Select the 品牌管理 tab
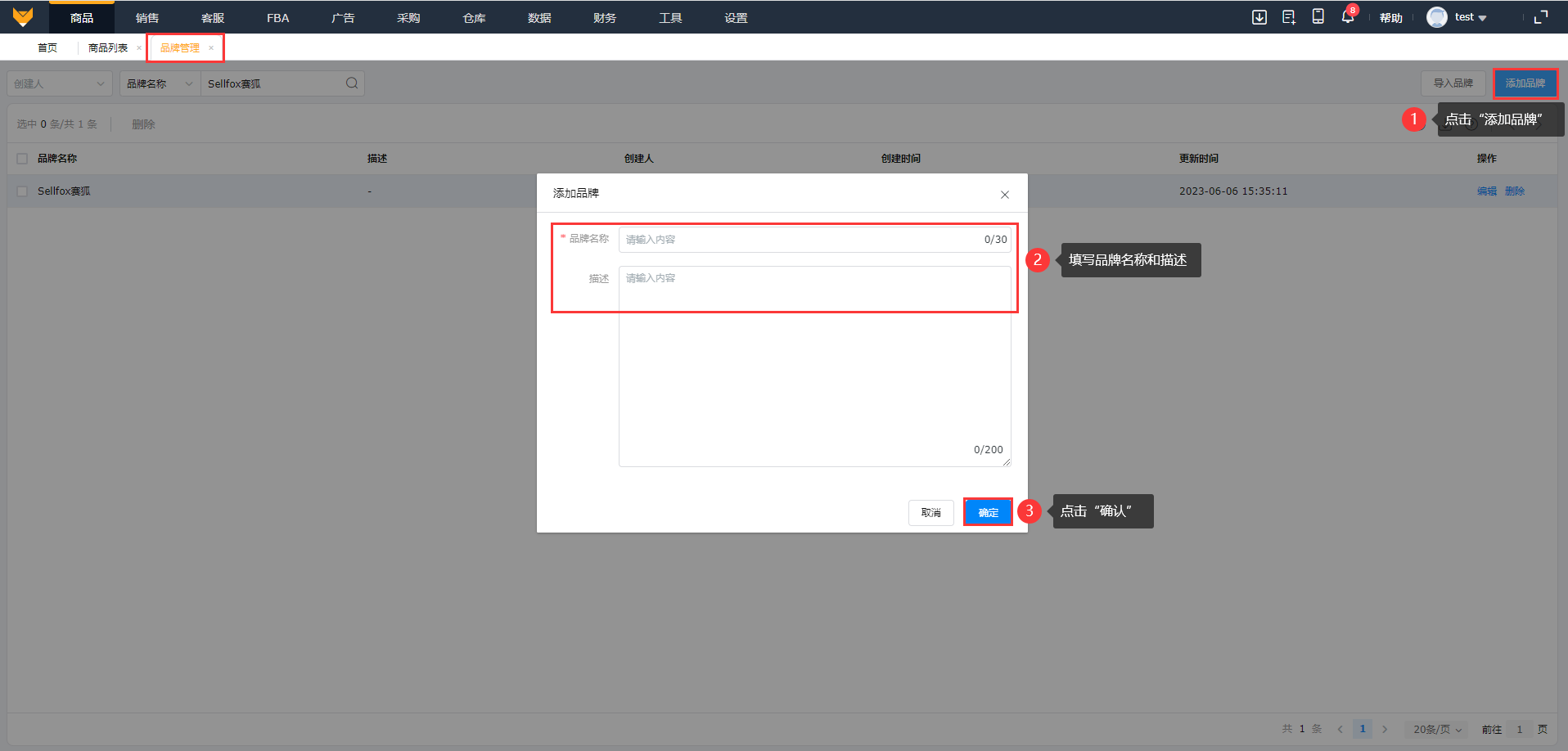Viewport: 1568px width, 751px height. pyautogui.click(x=179, y=48)
